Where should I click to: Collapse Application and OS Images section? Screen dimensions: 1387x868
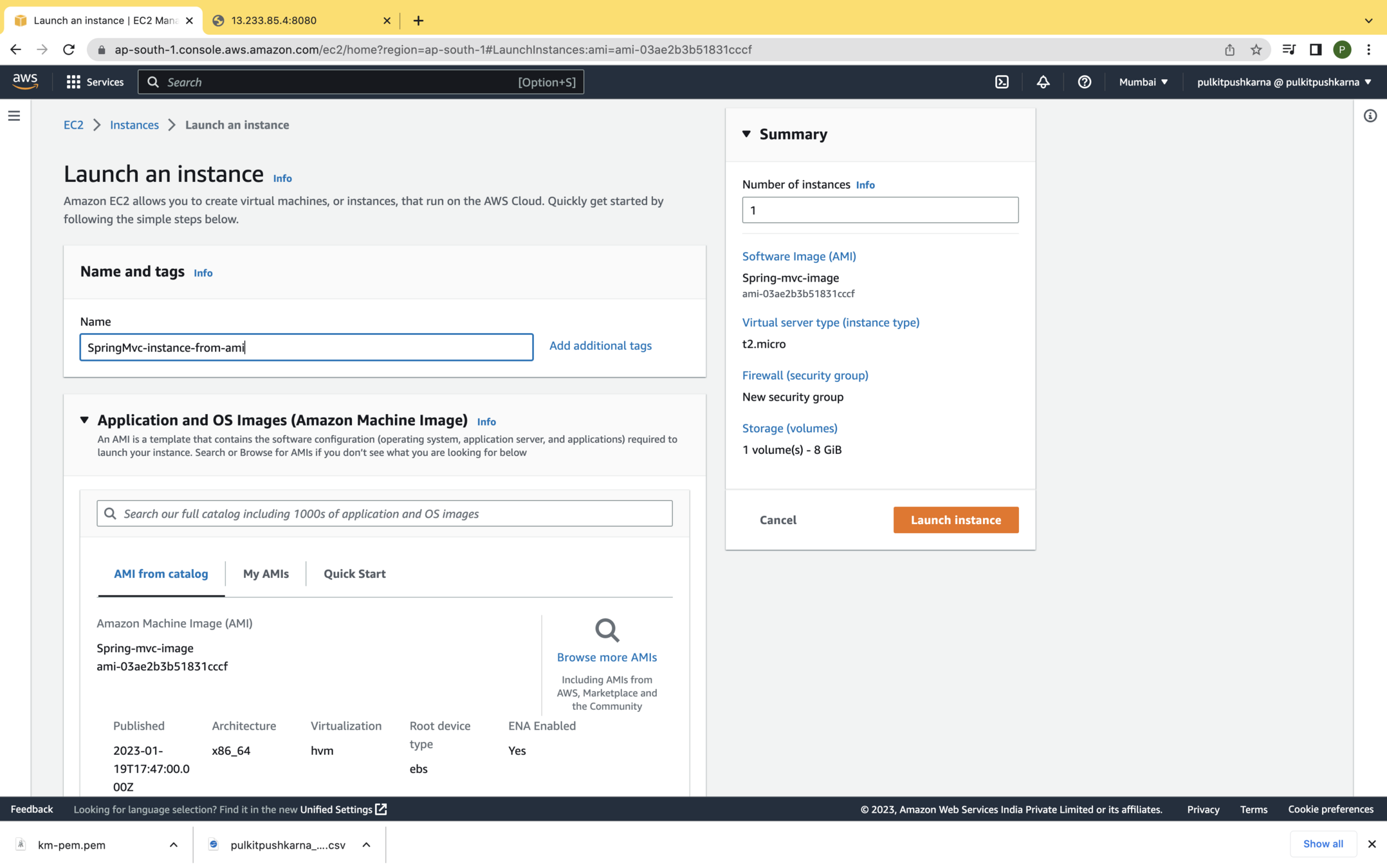pyautogui.click(x=84, y=420)
